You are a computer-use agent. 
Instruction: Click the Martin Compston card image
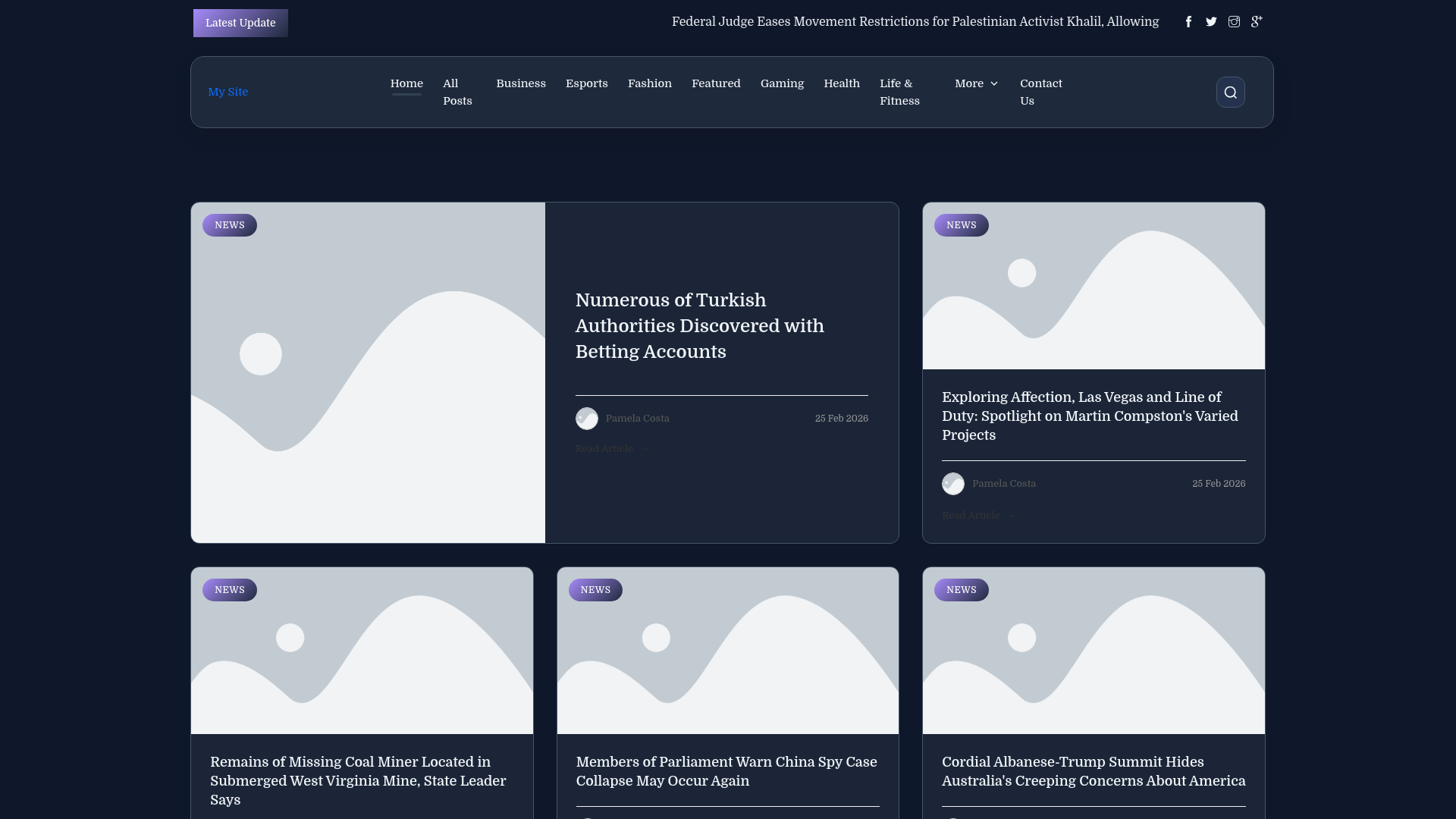[1094, 286]
